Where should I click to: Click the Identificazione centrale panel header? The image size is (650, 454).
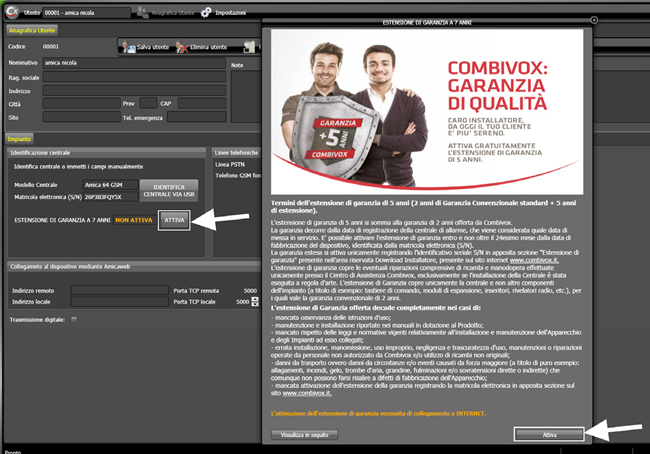107,153
